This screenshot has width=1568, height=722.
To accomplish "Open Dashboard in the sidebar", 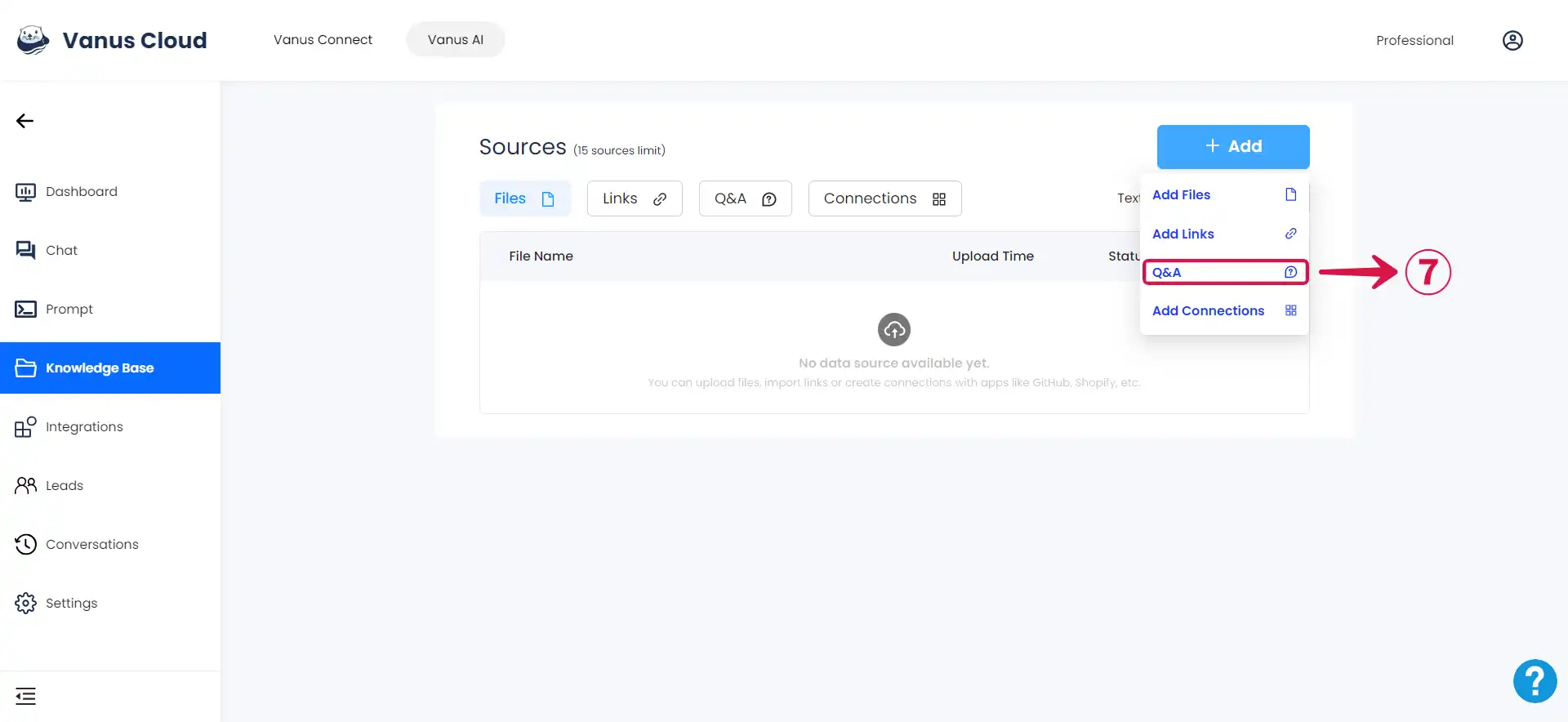I will click(x=110, y=192).
